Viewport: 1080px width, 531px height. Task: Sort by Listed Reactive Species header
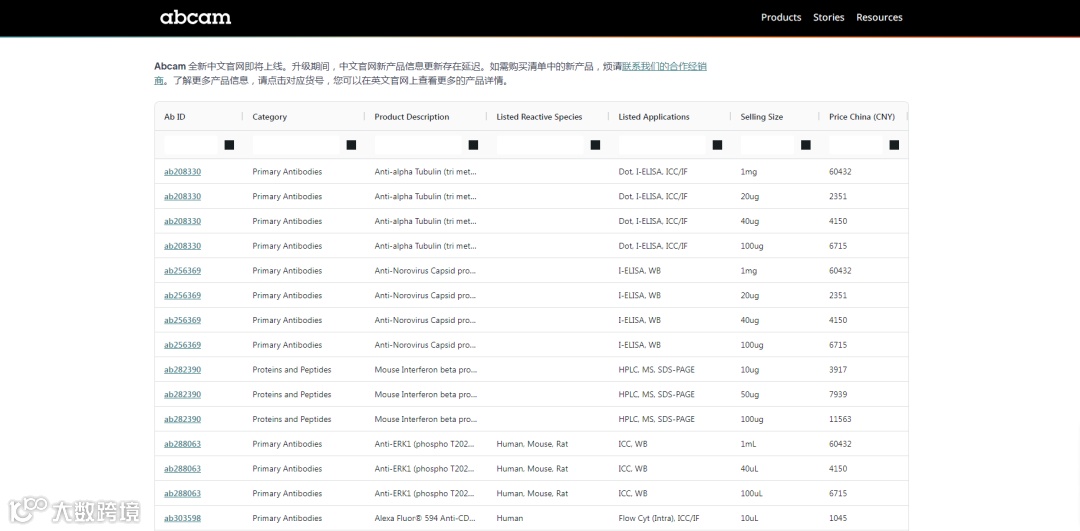(x=539, y=117)
